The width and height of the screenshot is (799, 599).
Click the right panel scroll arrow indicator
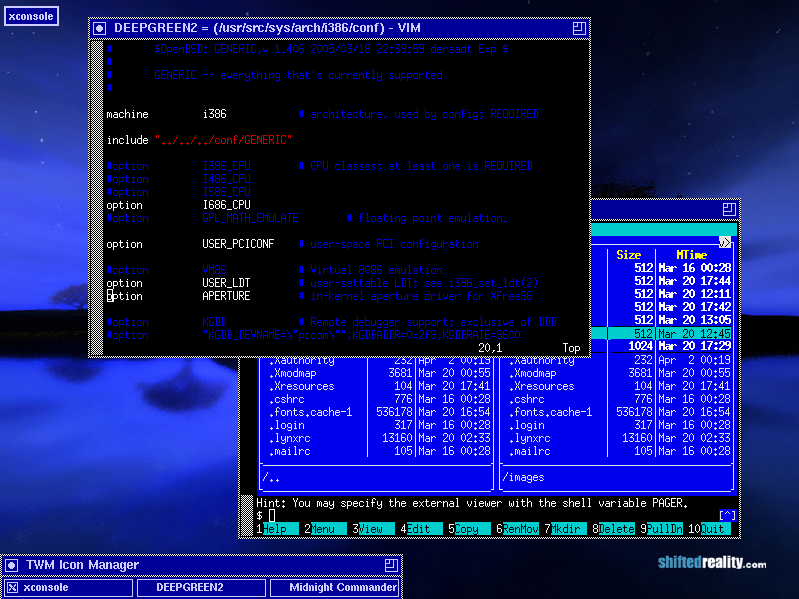pyautogui.click(x=726, y=242)
